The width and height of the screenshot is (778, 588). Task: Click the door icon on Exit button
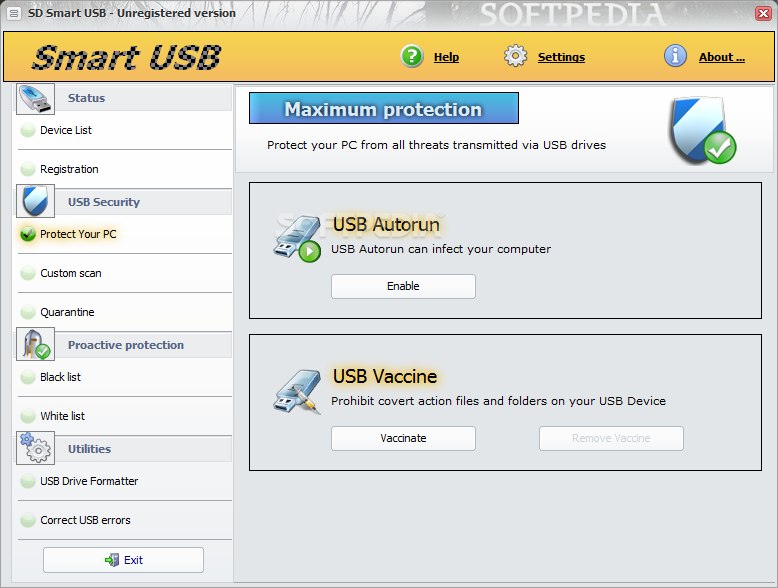112,560
